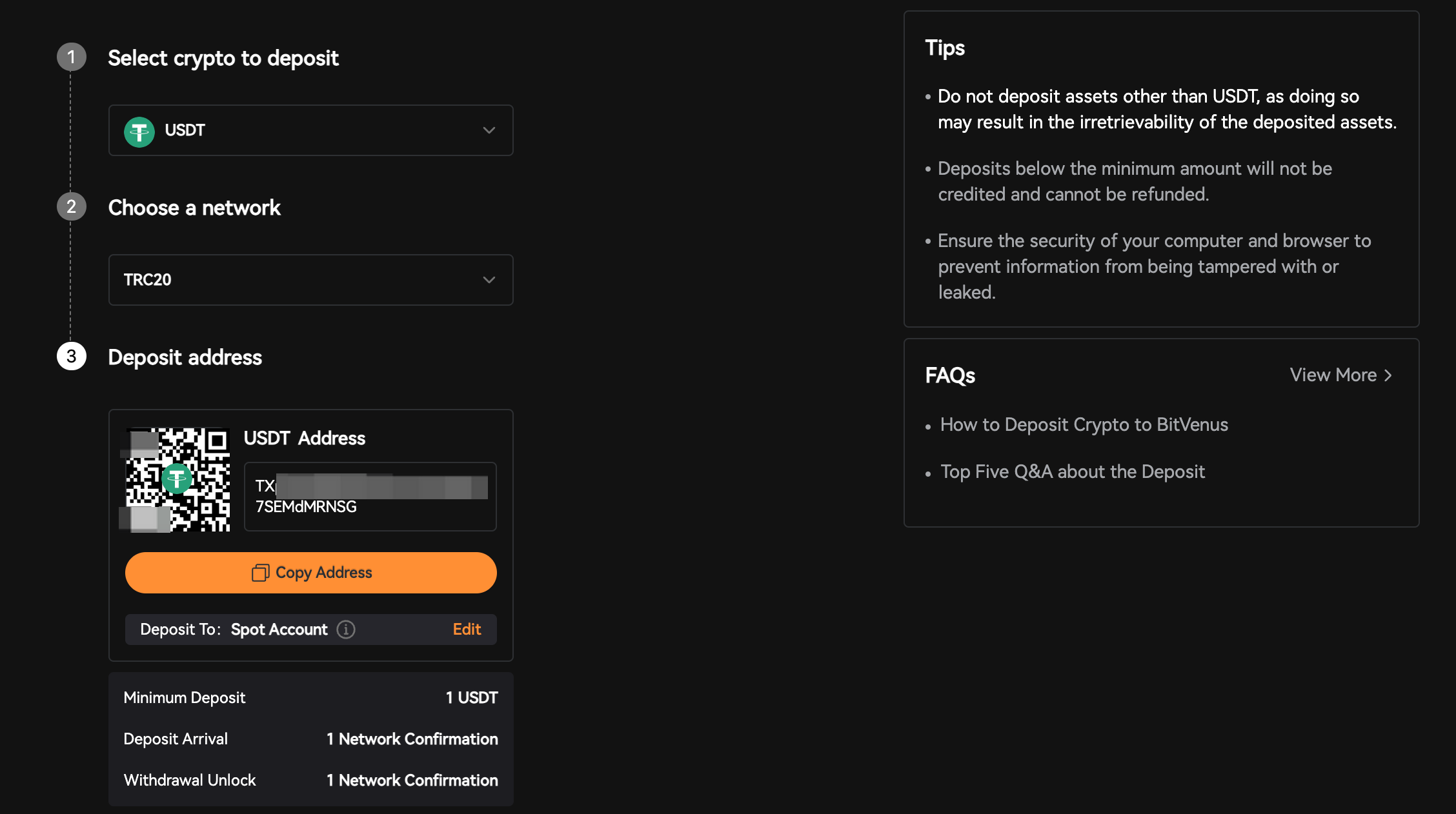The image size is (1456, 814).
Task: Click the arrow next to View More
Action: pyautogui.click(x=1388, y=375)
